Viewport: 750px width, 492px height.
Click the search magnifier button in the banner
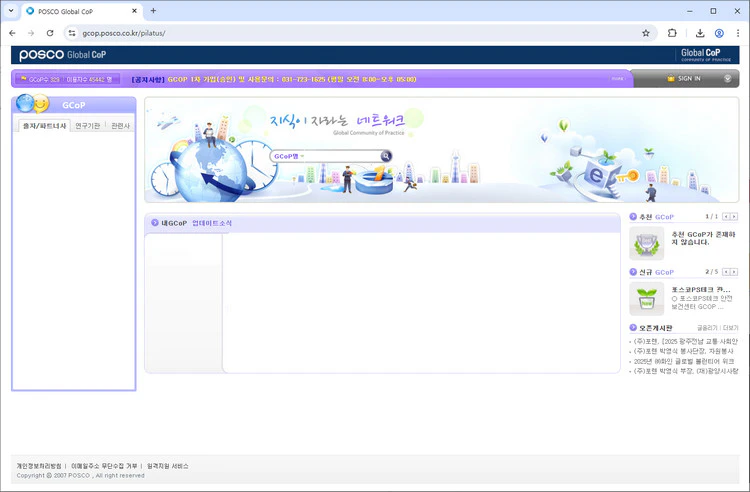386,156
